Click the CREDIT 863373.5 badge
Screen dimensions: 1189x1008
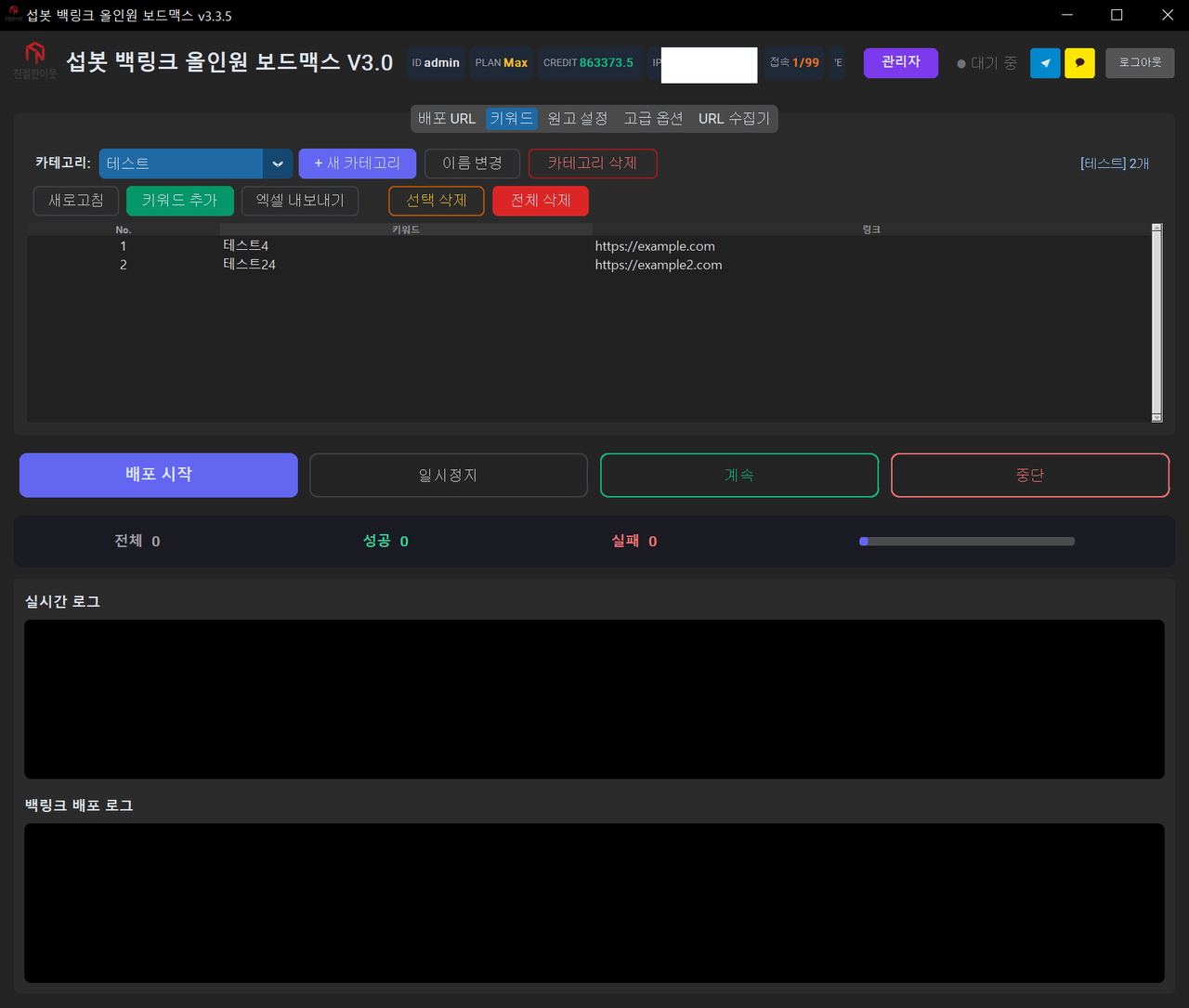click(589, 63)
